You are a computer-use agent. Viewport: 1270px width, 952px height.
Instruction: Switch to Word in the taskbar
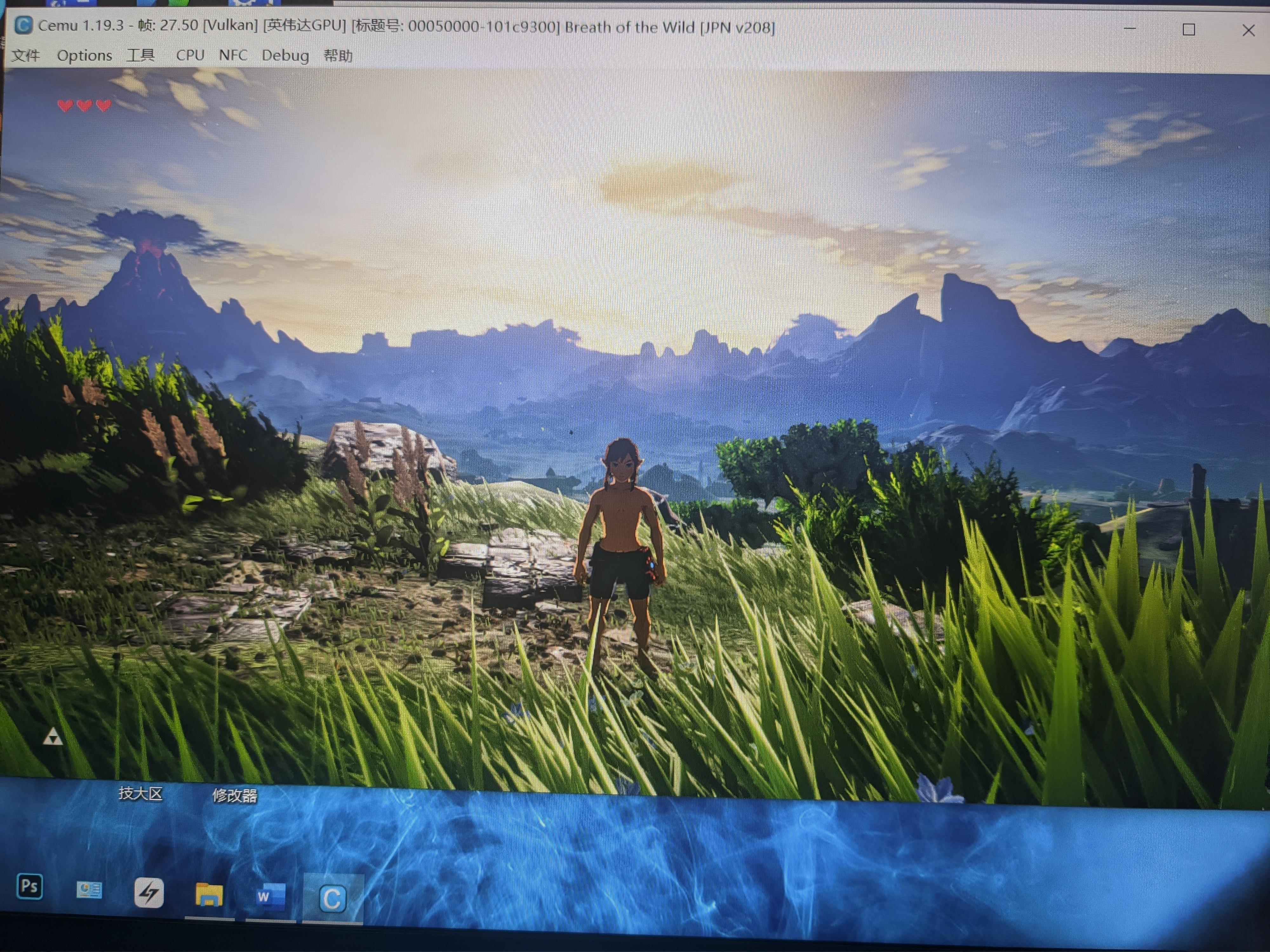point(271,896)
